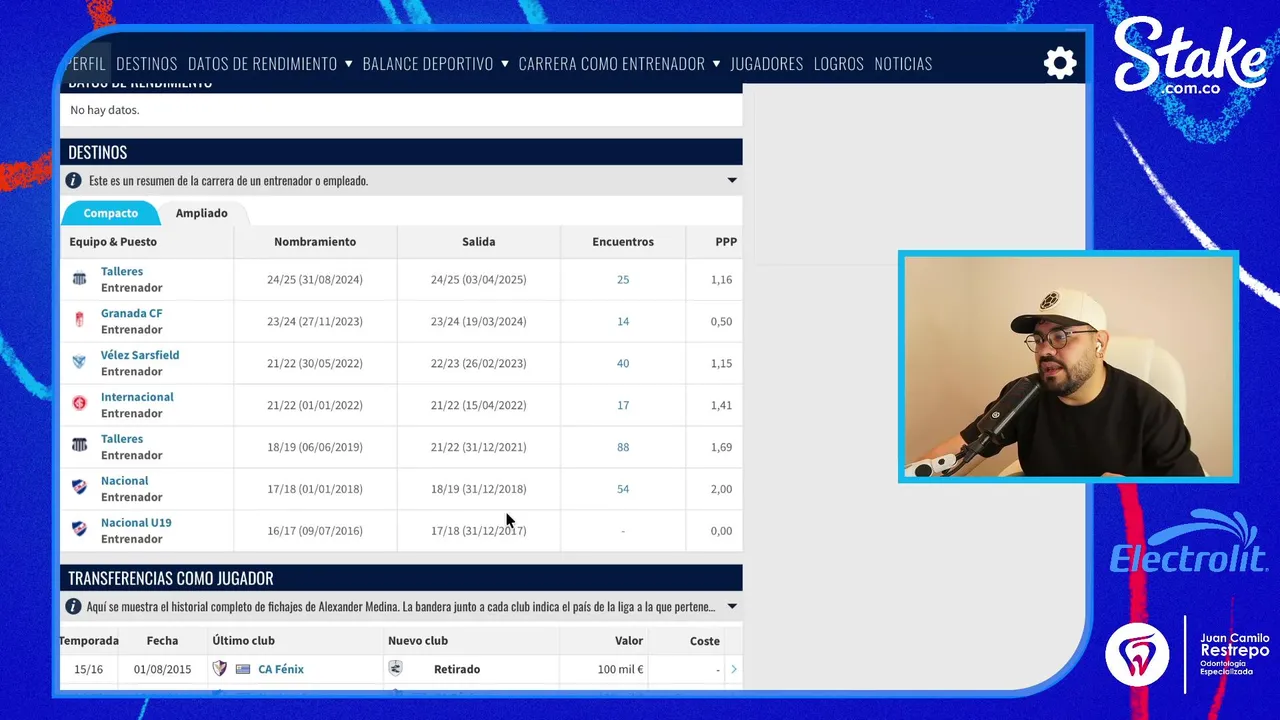Open the Nacional link dated 01/01/2018

[124, 481]
